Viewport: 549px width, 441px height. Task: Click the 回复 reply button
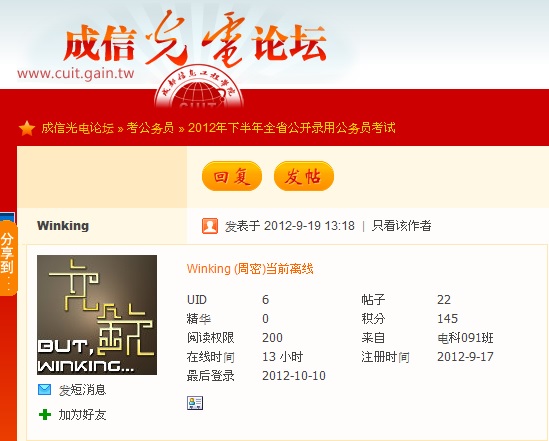(232, 176)
